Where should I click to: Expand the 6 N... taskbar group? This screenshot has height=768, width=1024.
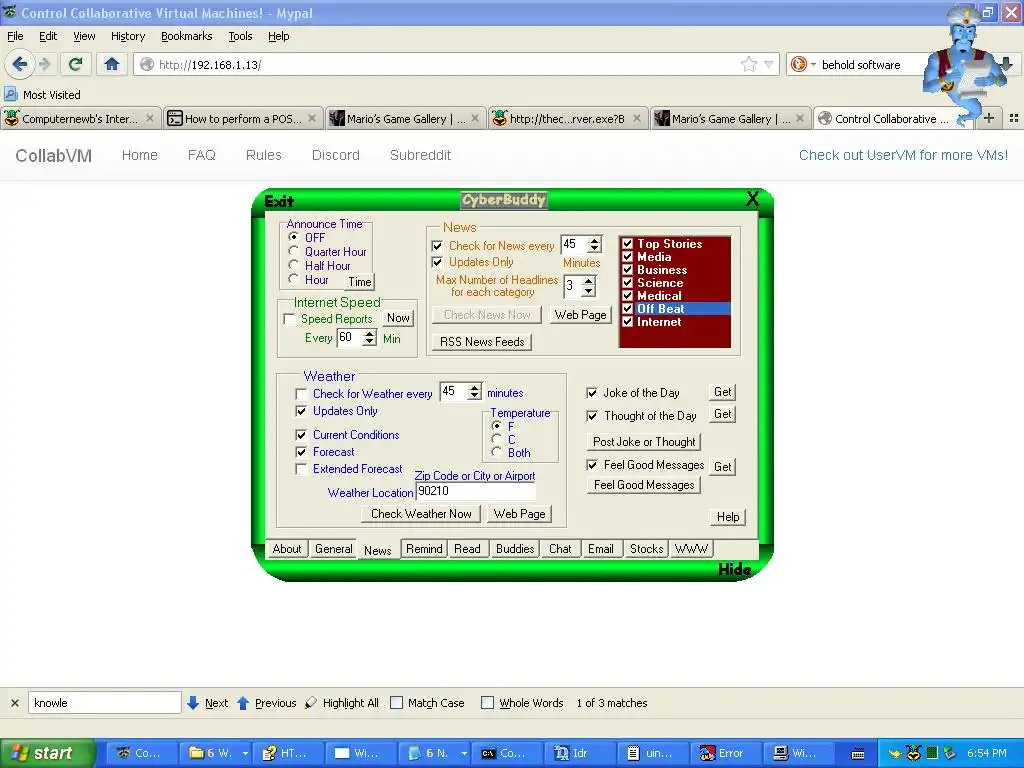pyautogui.click(x=464, y=753)
